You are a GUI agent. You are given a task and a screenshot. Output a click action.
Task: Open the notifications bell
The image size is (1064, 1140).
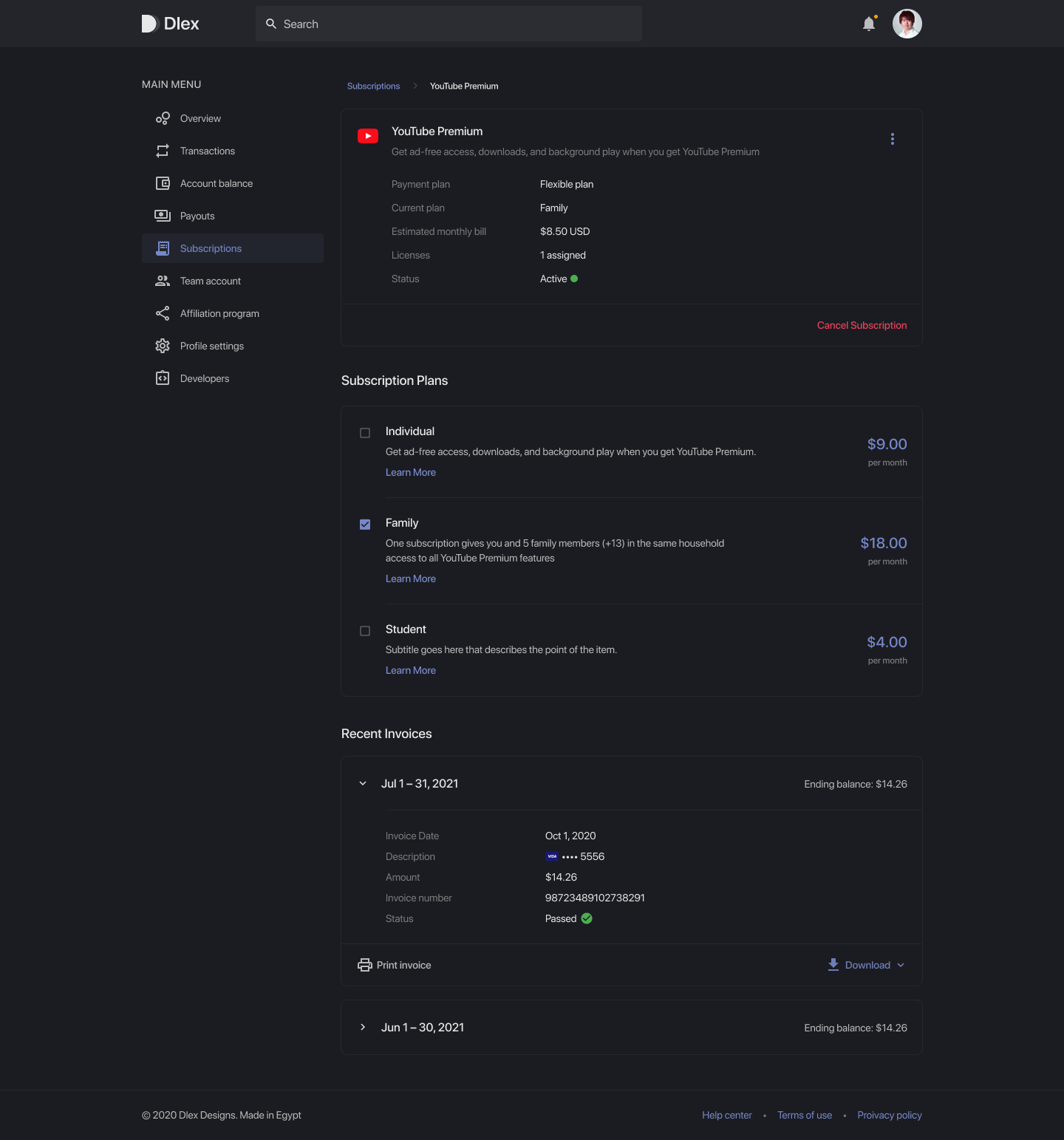tap(869, 24)
